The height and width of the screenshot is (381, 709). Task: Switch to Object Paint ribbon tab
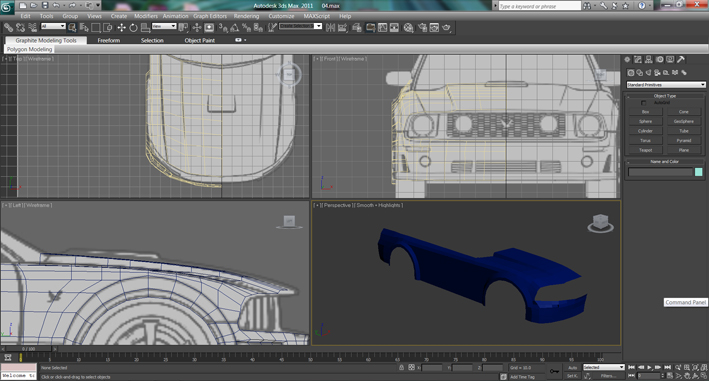[x=199, y=40]
